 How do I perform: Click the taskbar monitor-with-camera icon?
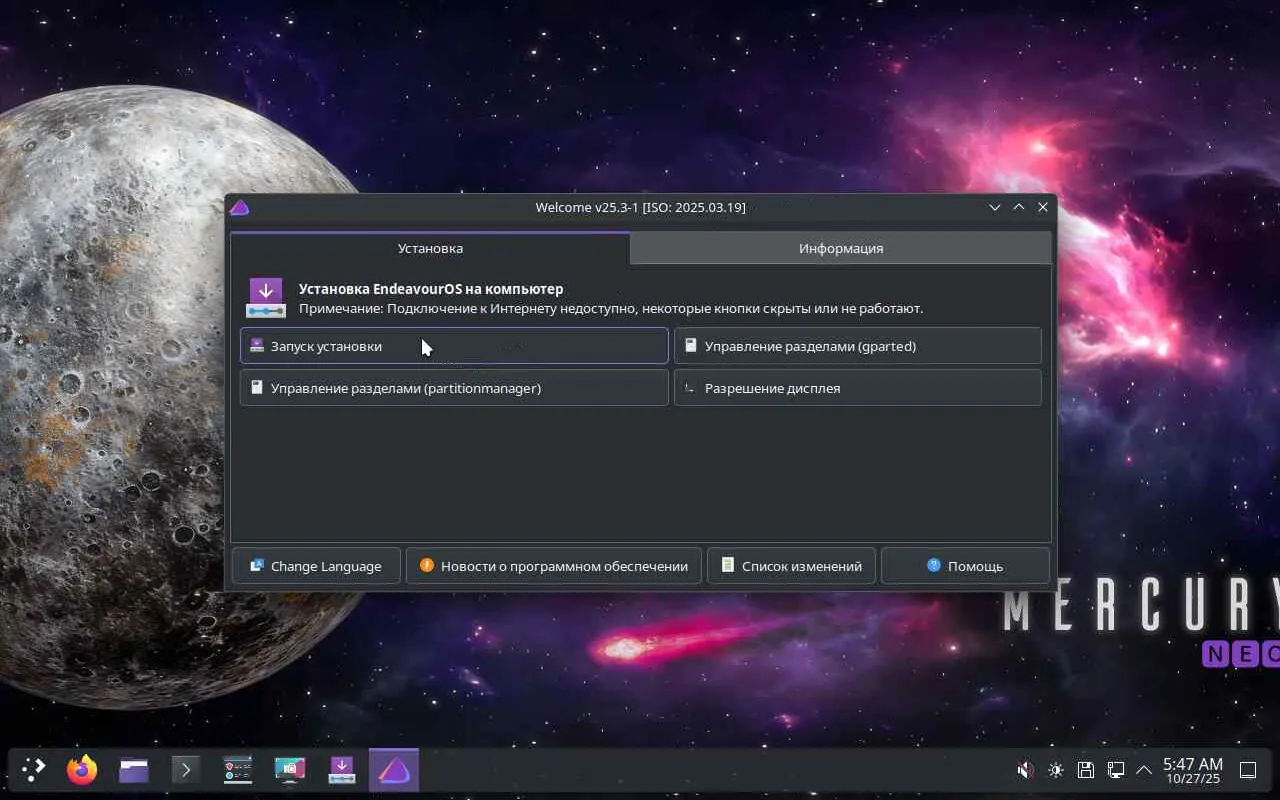290,769
